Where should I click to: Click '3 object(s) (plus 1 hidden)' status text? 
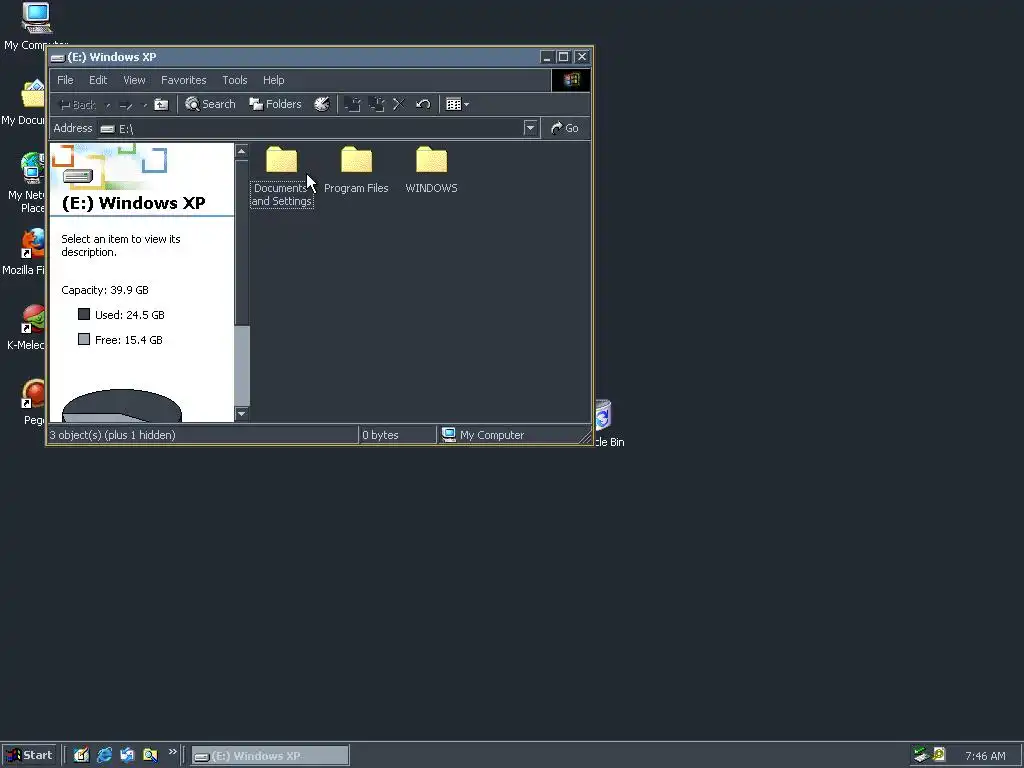(x=113, y=435)
